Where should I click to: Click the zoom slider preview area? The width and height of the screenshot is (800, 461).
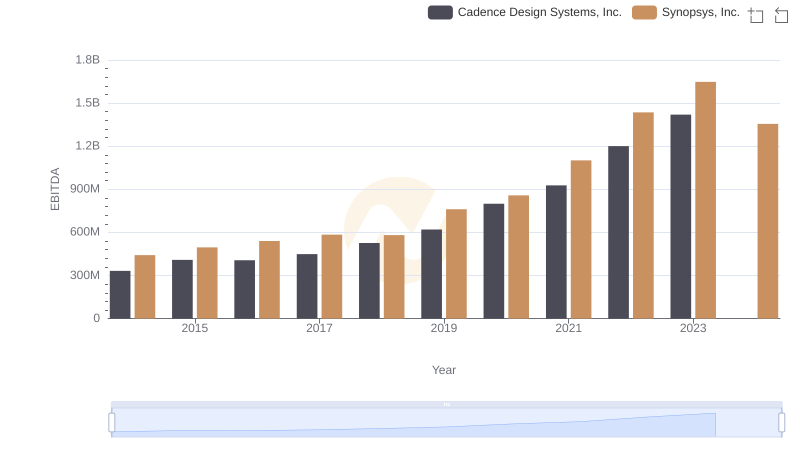coord(446,423)
